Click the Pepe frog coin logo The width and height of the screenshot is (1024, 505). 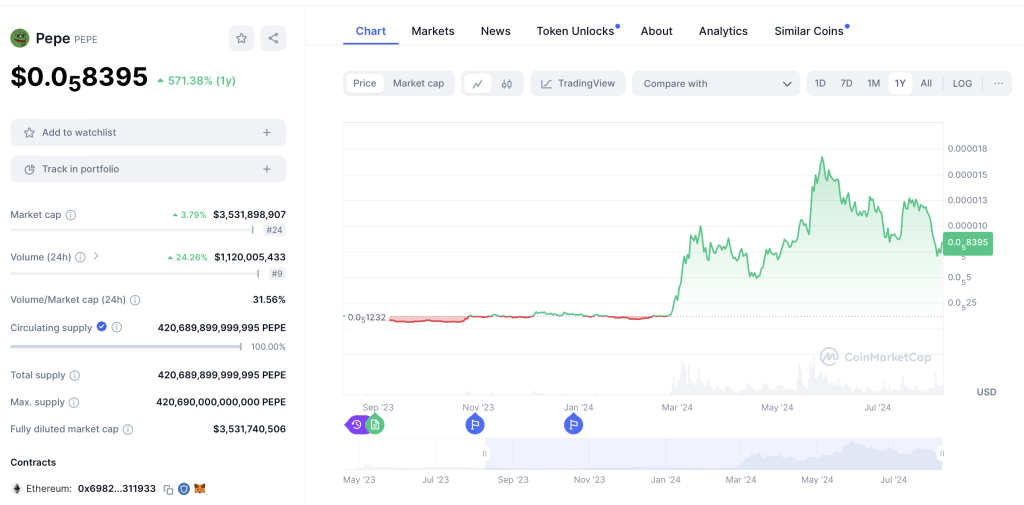point(20,38)
